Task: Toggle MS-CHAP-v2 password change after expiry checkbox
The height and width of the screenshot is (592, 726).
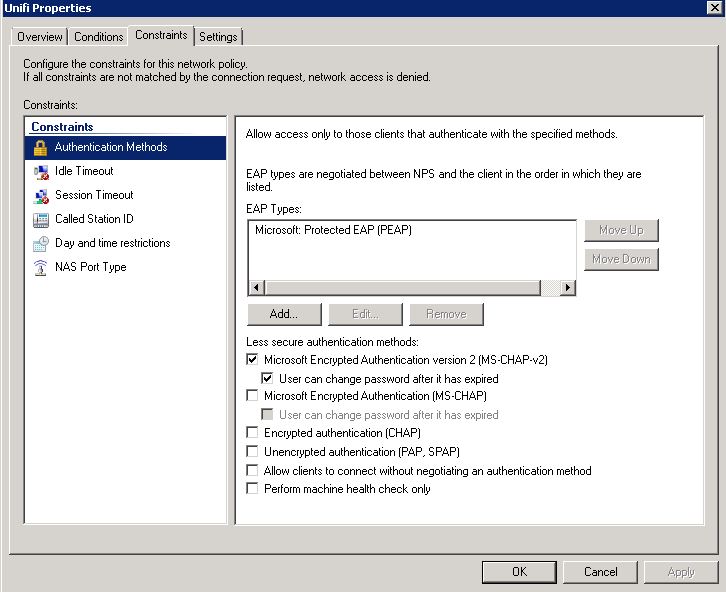Action: pyautogui.click(x=267, y=378)
